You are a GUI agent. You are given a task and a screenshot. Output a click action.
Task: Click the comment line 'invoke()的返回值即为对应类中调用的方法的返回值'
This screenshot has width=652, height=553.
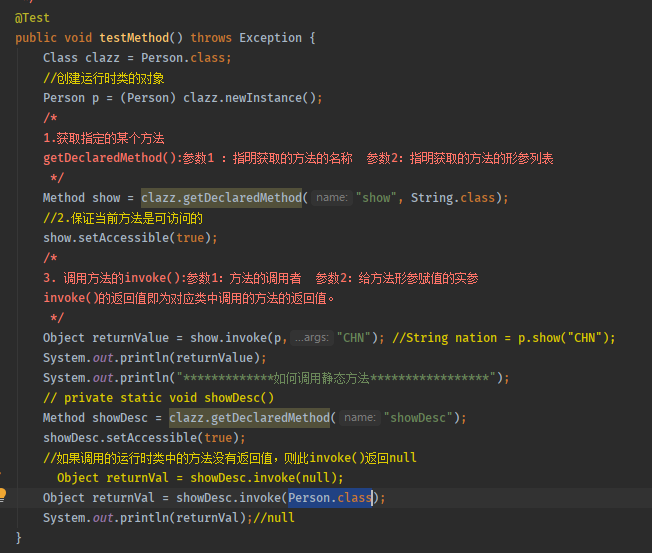(189, 298)
